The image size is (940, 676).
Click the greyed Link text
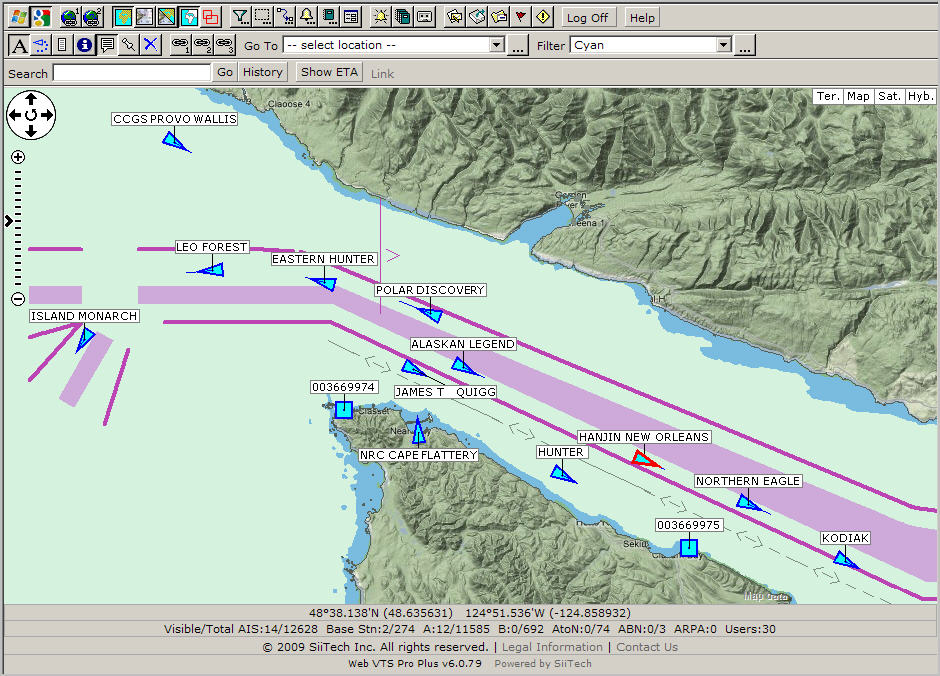coord(382,74)
